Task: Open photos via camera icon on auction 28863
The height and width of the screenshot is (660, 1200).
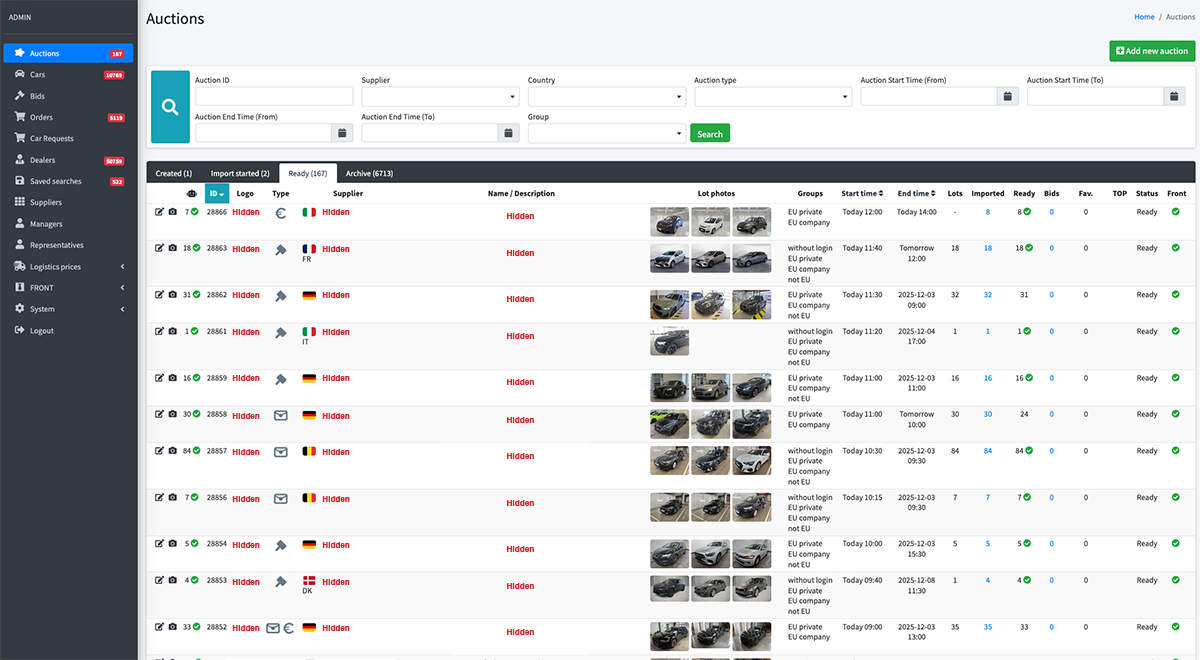Action: [171, 248]
